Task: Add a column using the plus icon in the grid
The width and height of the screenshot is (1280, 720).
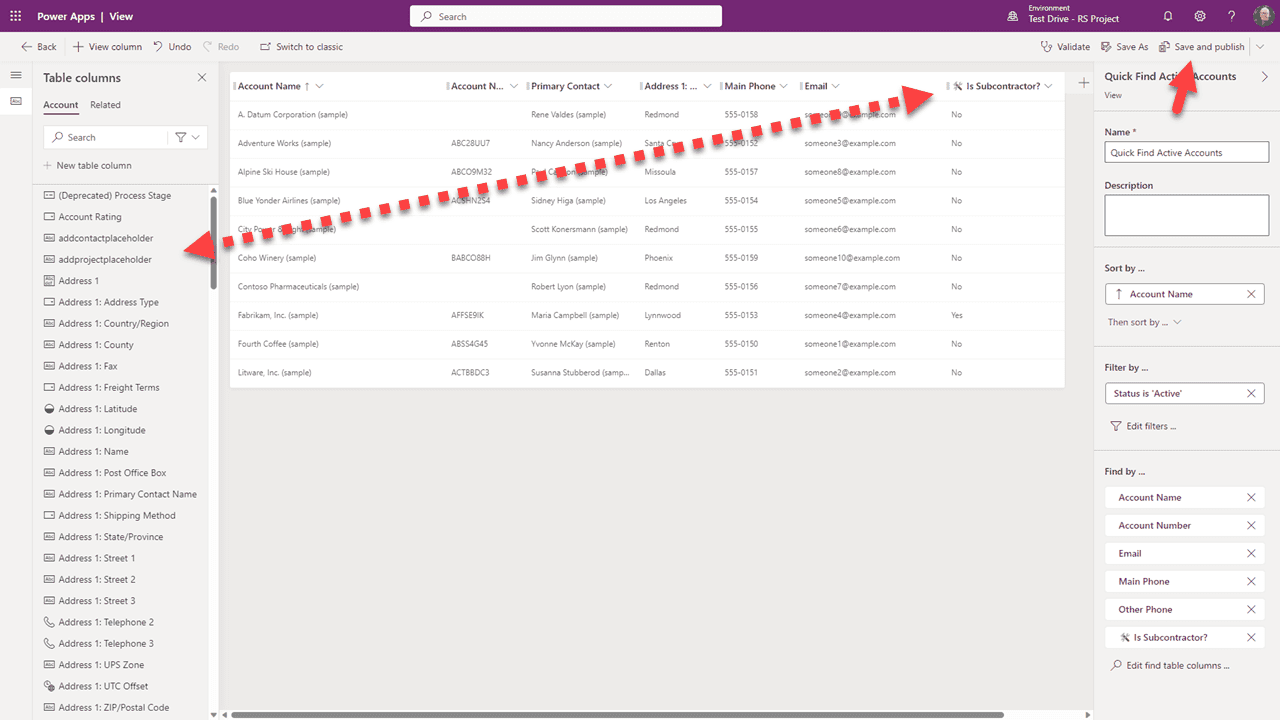Action: pos(1083,83)
